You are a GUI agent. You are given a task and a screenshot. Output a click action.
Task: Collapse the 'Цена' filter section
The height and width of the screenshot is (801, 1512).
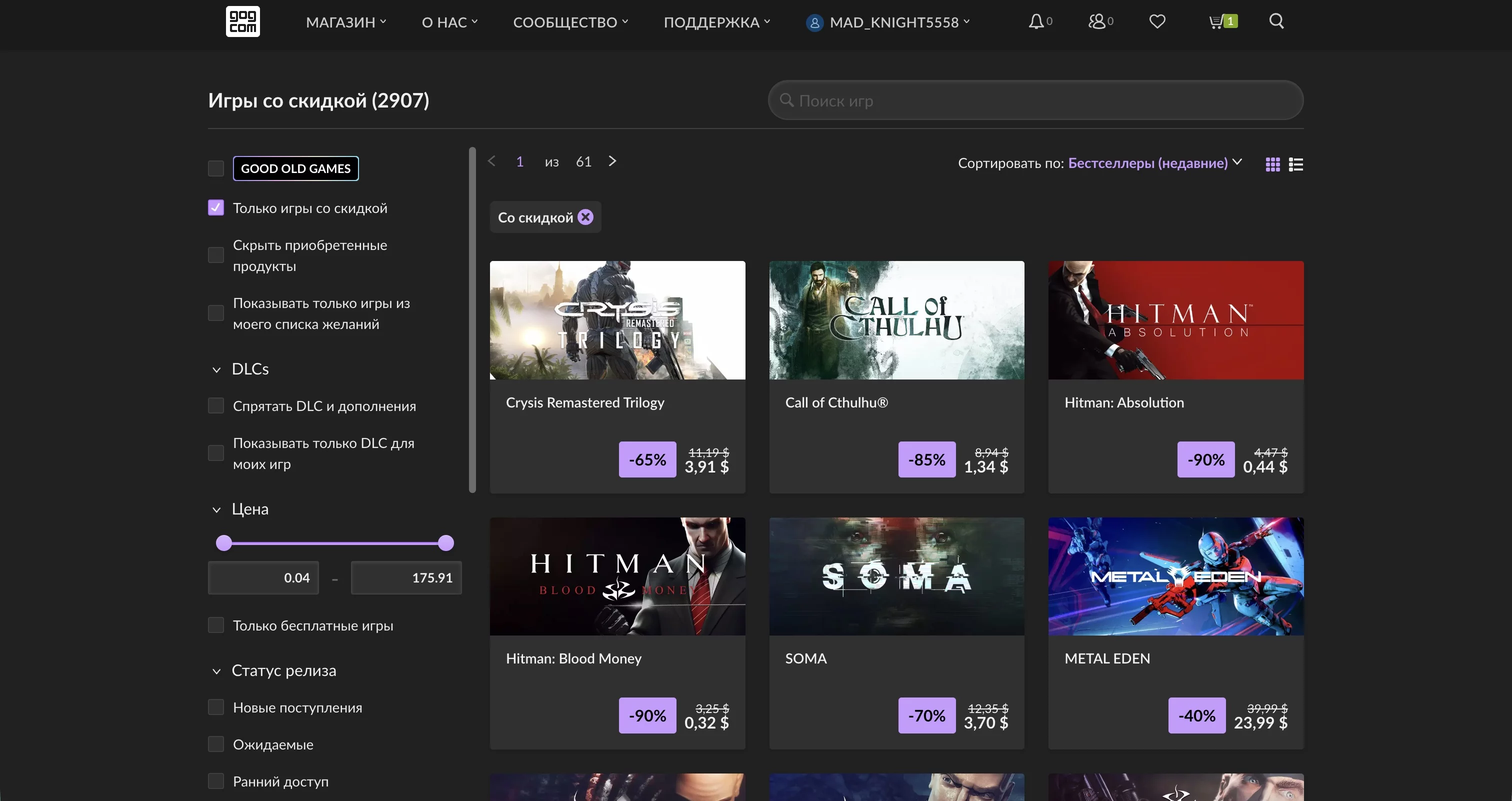(216, 509)
